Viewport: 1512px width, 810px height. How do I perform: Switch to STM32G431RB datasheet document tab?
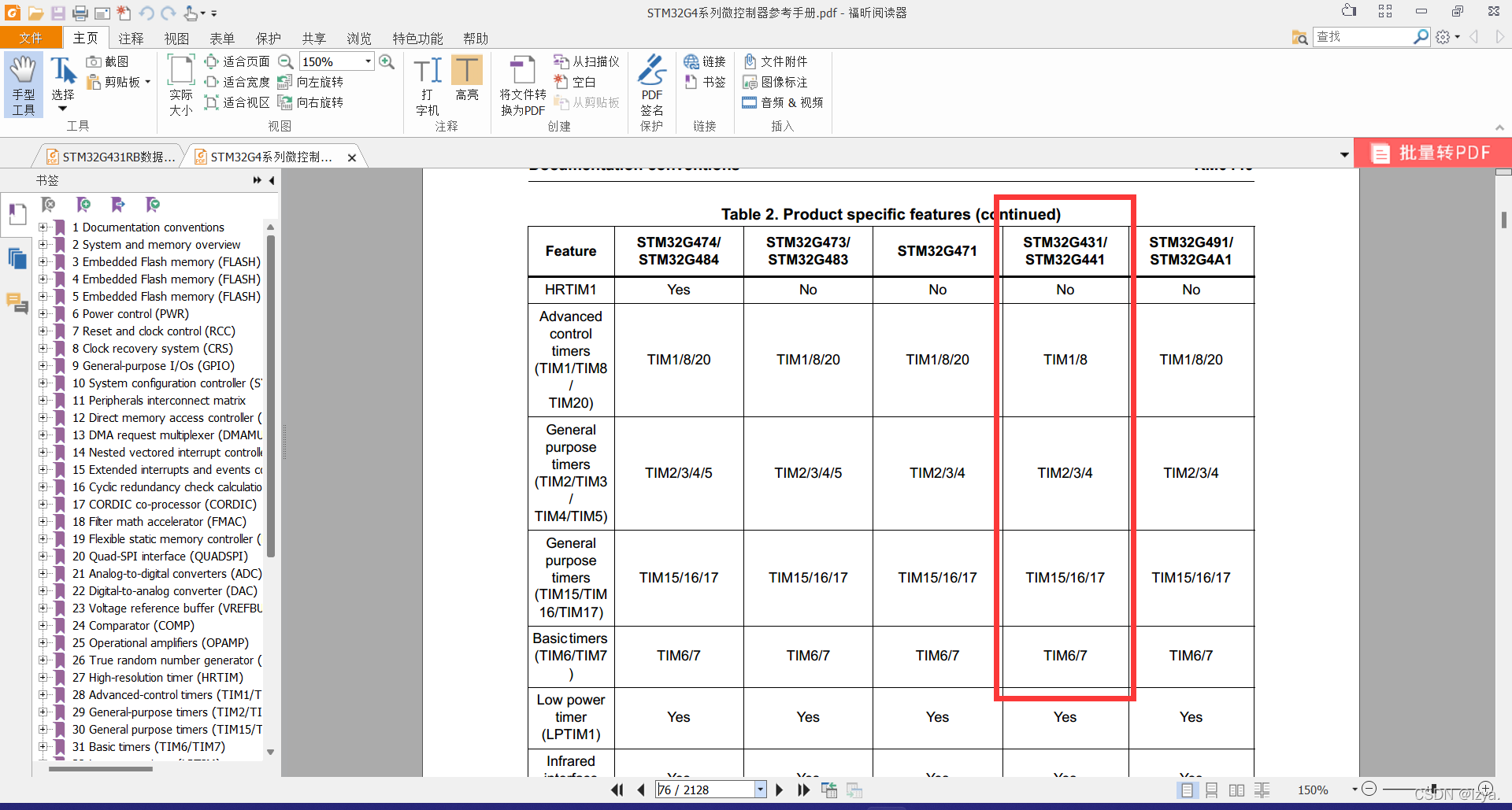click(x=110, y=157)
